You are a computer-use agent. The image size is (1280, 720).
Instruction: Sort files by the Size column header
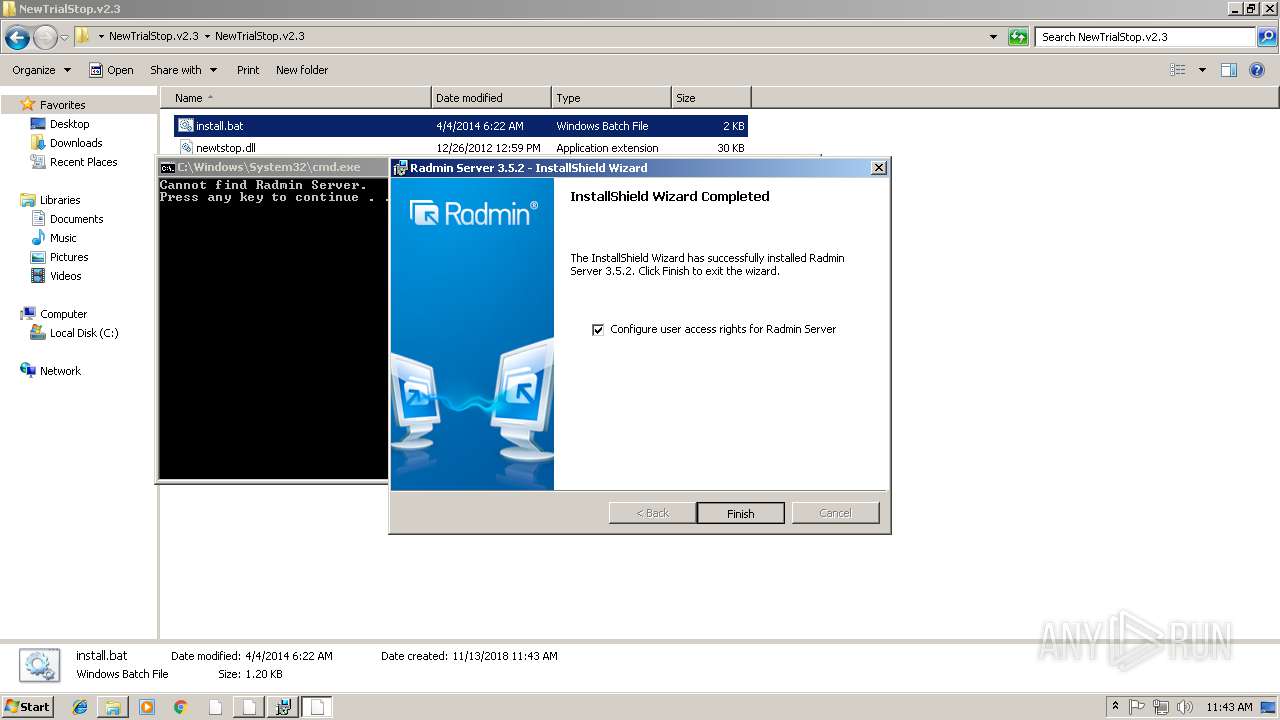(x=711, y=98)
